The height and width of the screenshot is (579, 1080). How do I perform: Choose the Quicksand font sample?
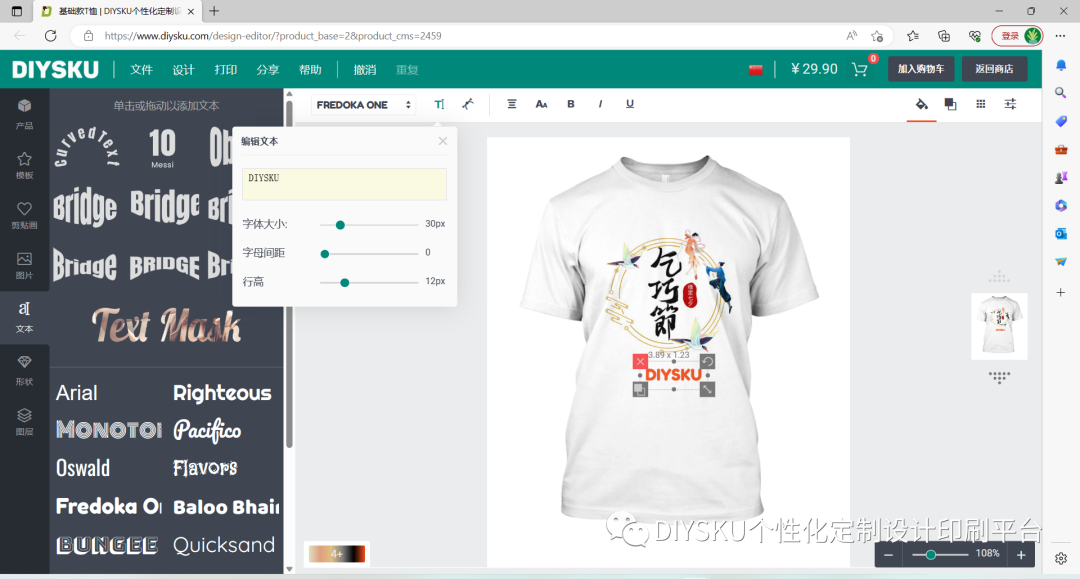click(224, 545)
